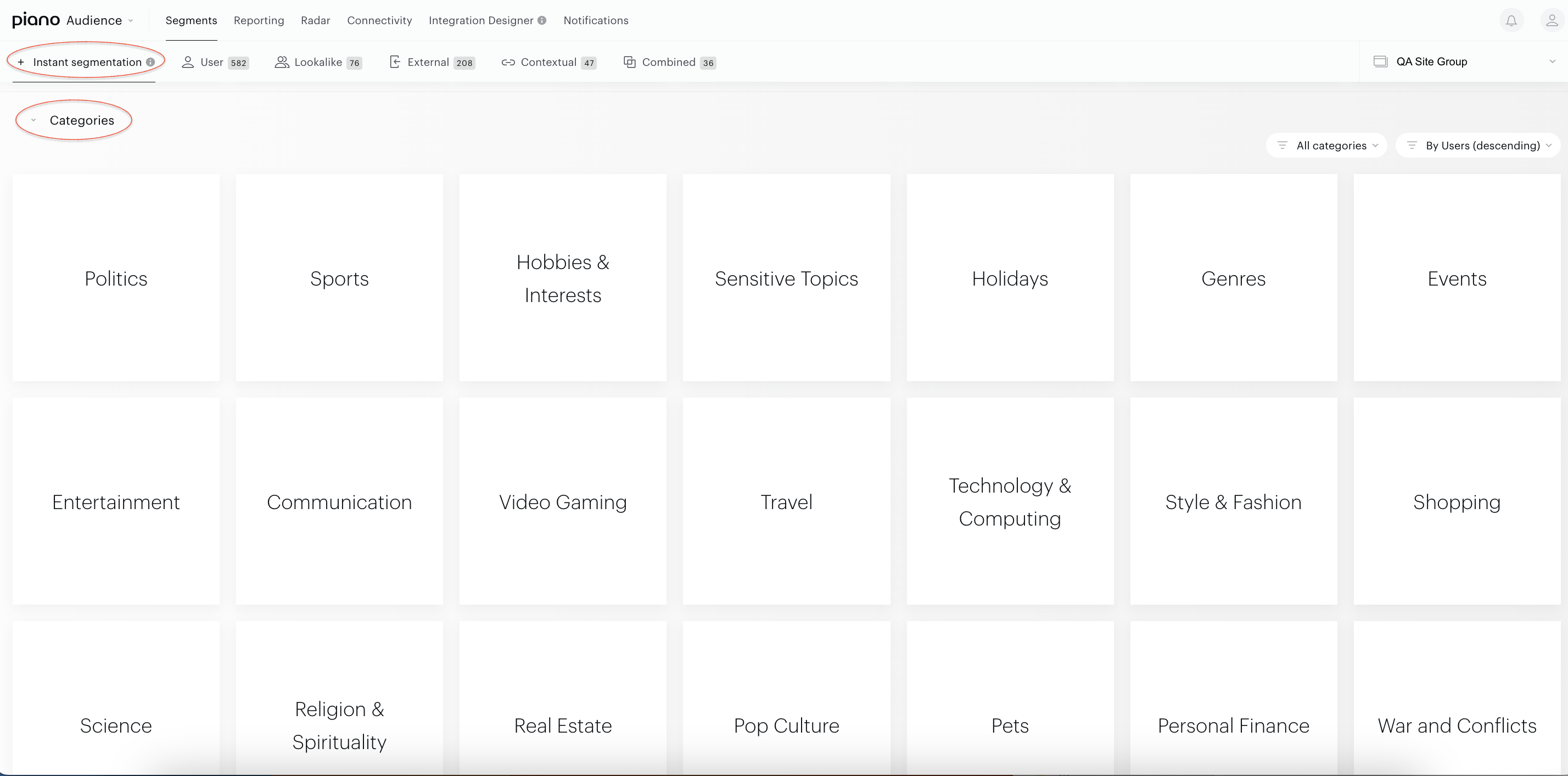This screenshot has height=776, width=1568.
Task: Click the sort icon next to By Users
Action: (1412, 145)
